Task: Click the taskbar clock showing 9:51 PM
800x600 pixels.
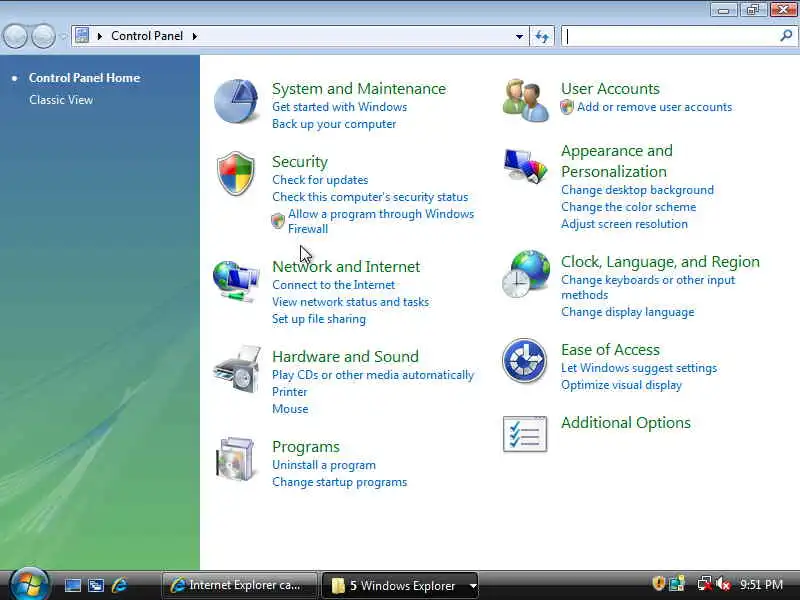Action: 761,584
